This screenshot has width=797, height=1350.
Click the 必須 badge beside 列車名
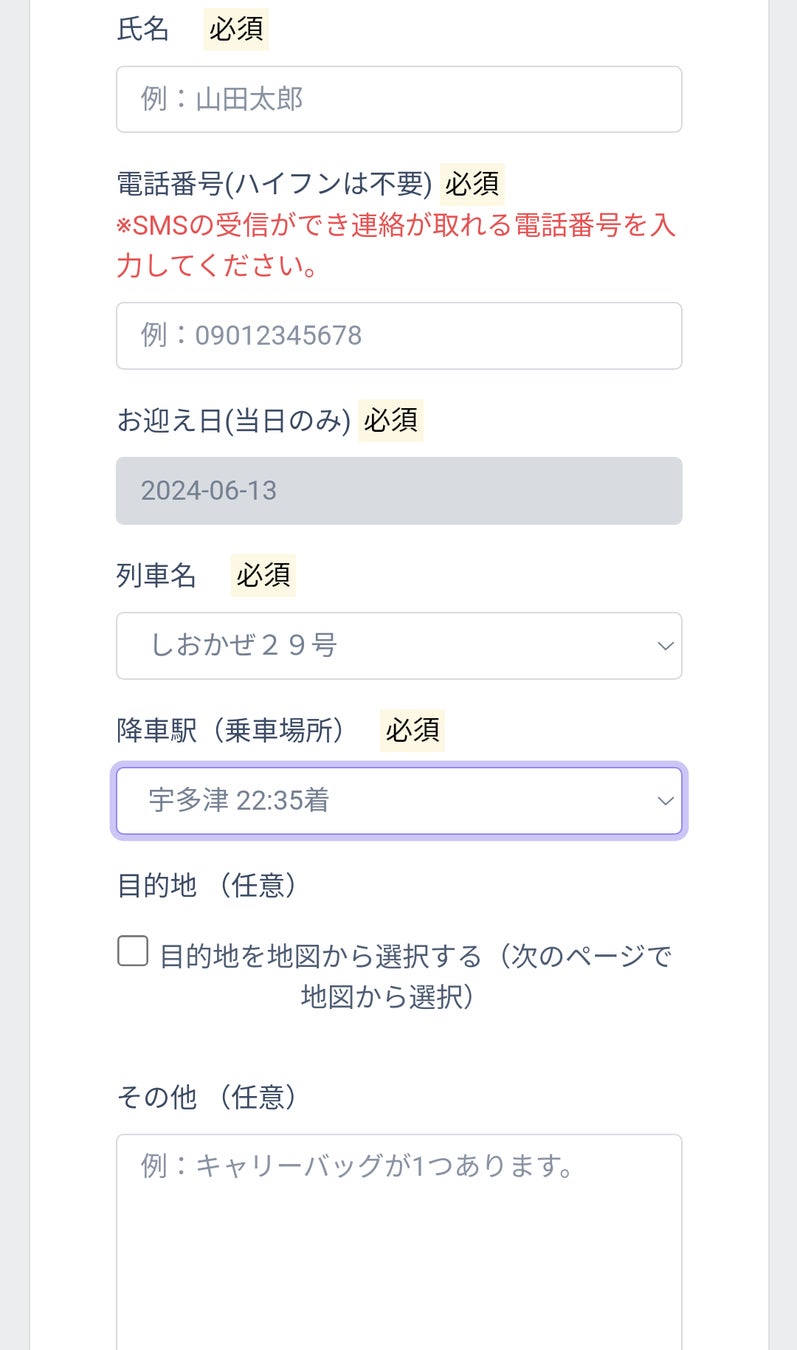point(263,575)
